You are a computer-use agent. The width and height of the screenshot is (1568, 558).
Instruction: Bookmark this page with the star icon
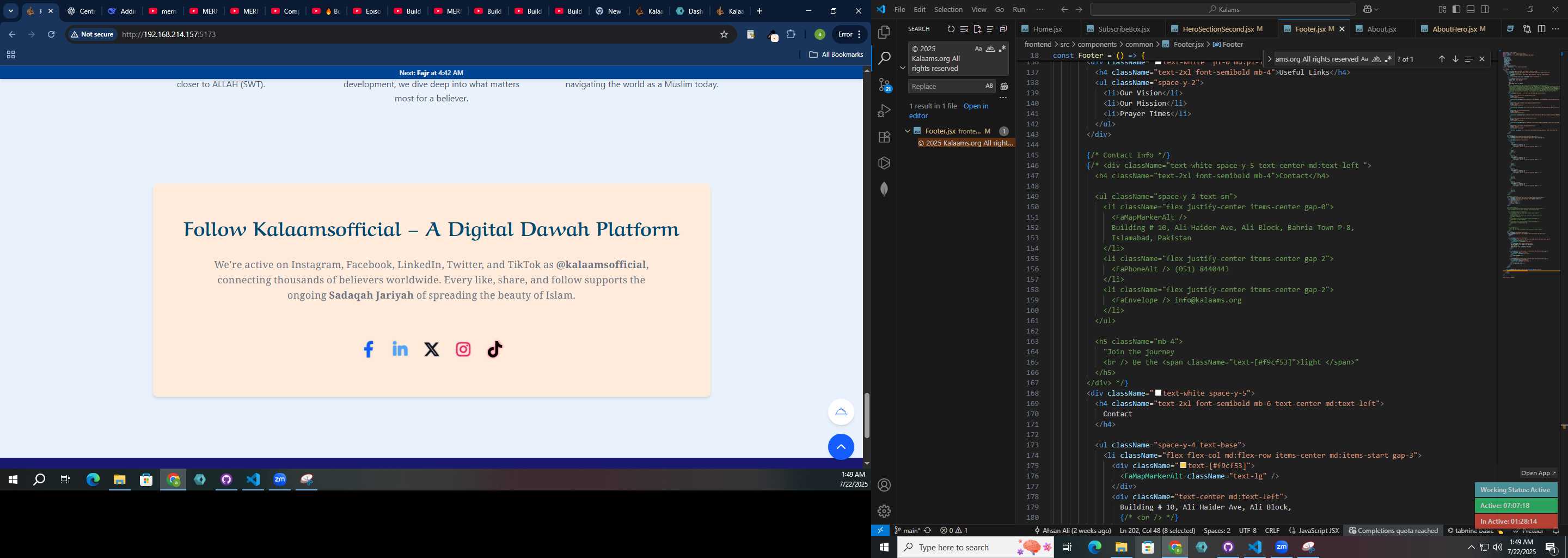point(724,34)
